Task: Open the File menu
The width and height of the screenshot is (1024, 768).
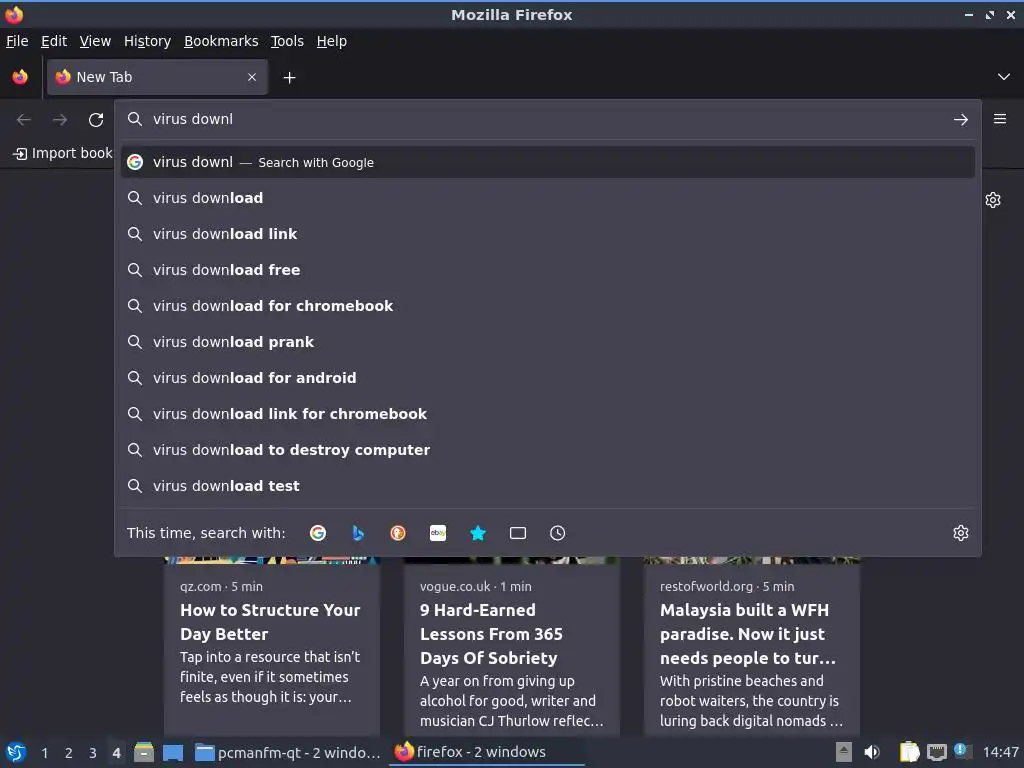Action: tap(17, 41)
